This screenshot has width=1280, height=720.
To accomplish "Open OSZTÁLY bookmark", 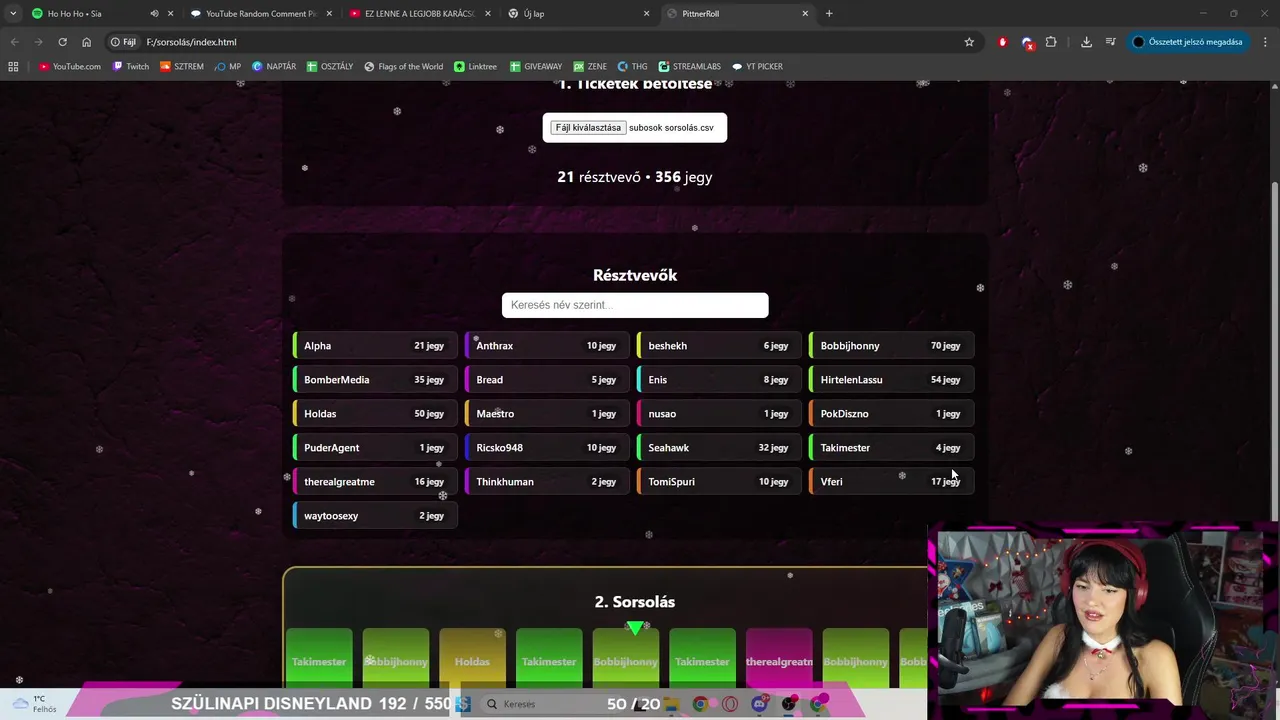I will pos(330,66).
